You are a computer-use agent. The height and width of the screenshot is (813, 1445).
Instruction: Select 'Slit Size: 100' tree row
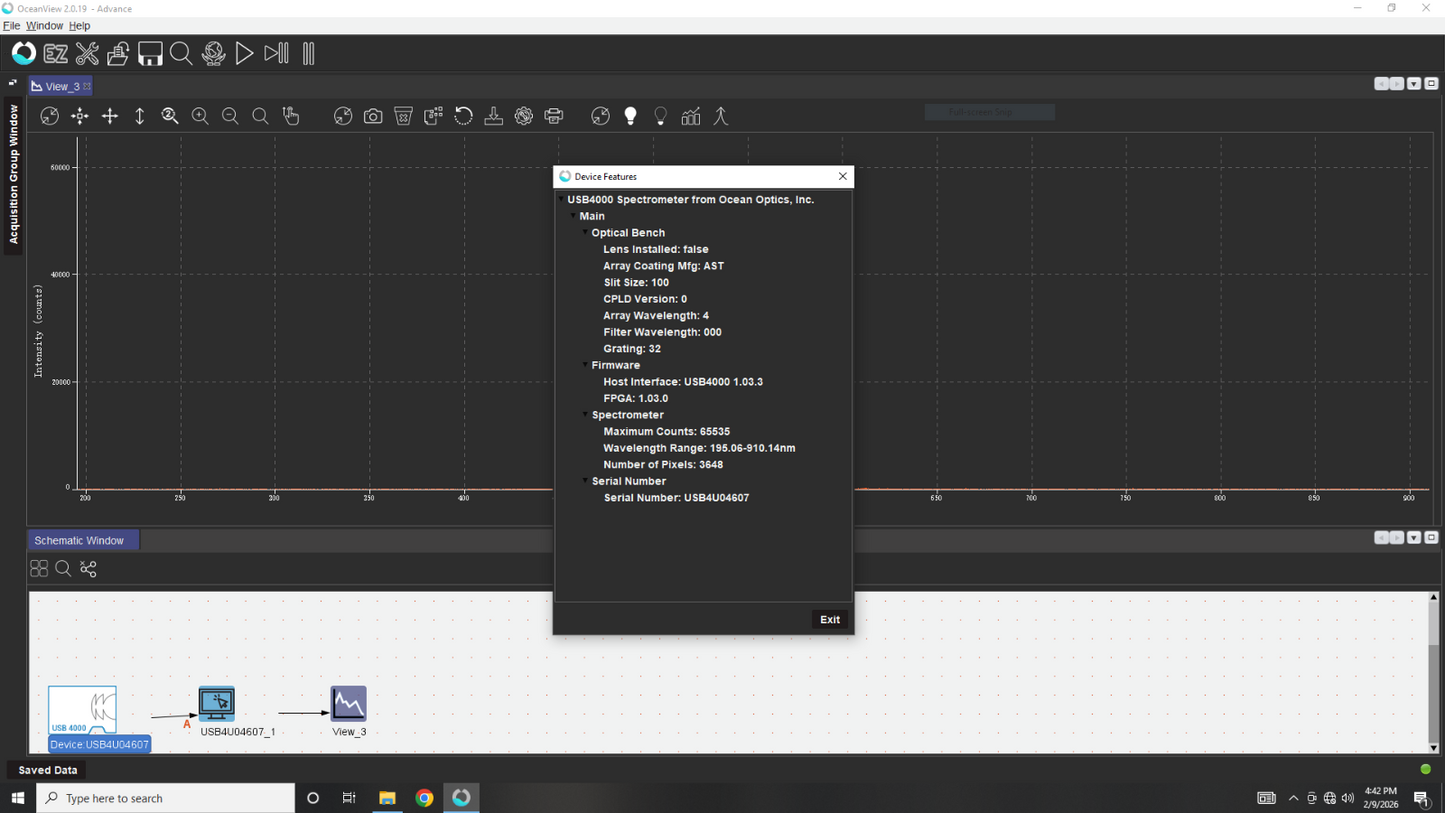pyautogui.click(x=636, y=283)
